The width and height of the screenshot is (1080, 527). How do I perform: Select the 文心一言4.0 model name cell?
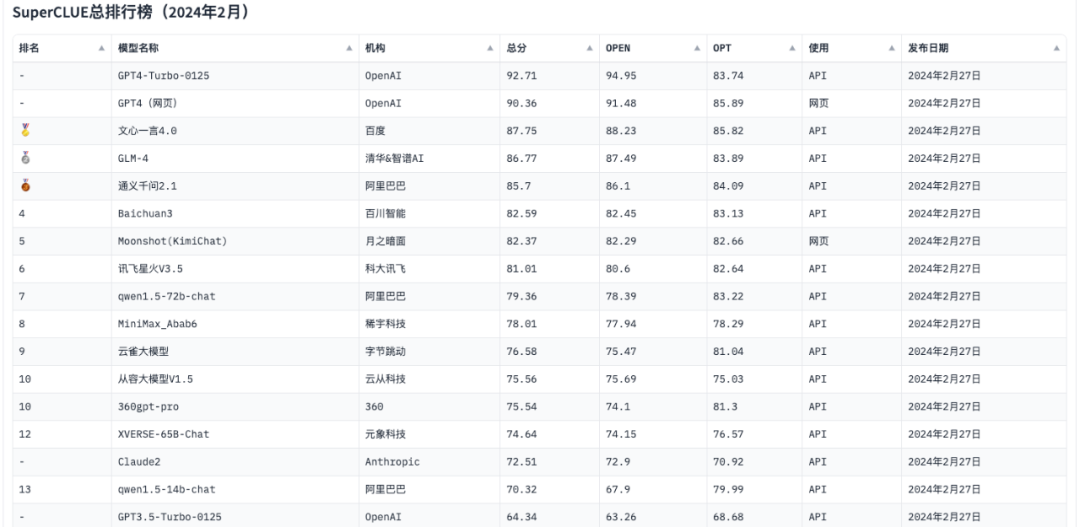[236, 131]
